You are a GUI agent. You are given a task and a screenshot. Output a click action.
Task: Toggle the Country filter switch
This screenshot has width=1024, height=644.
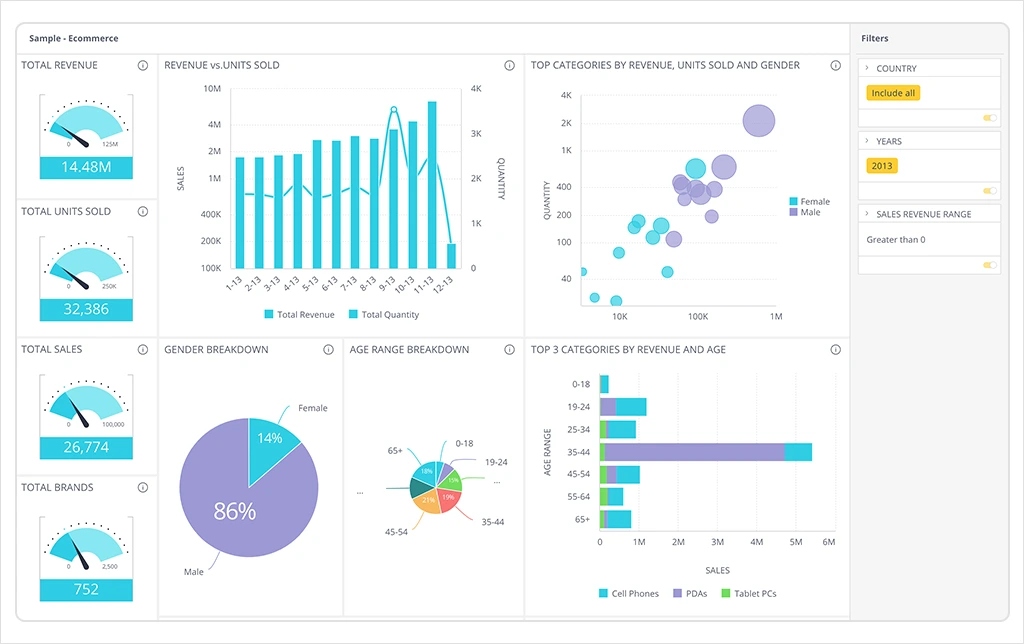[x=990, y=118]
